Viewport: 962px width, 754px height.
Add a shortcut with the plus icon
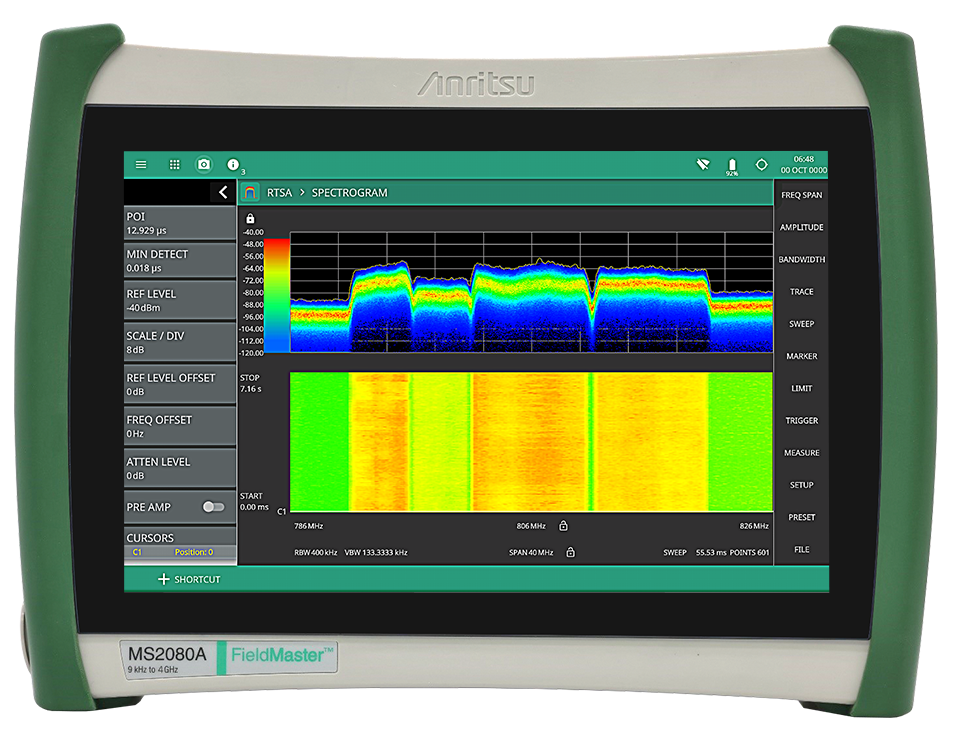pyautogui.click(x=163, y=579)
